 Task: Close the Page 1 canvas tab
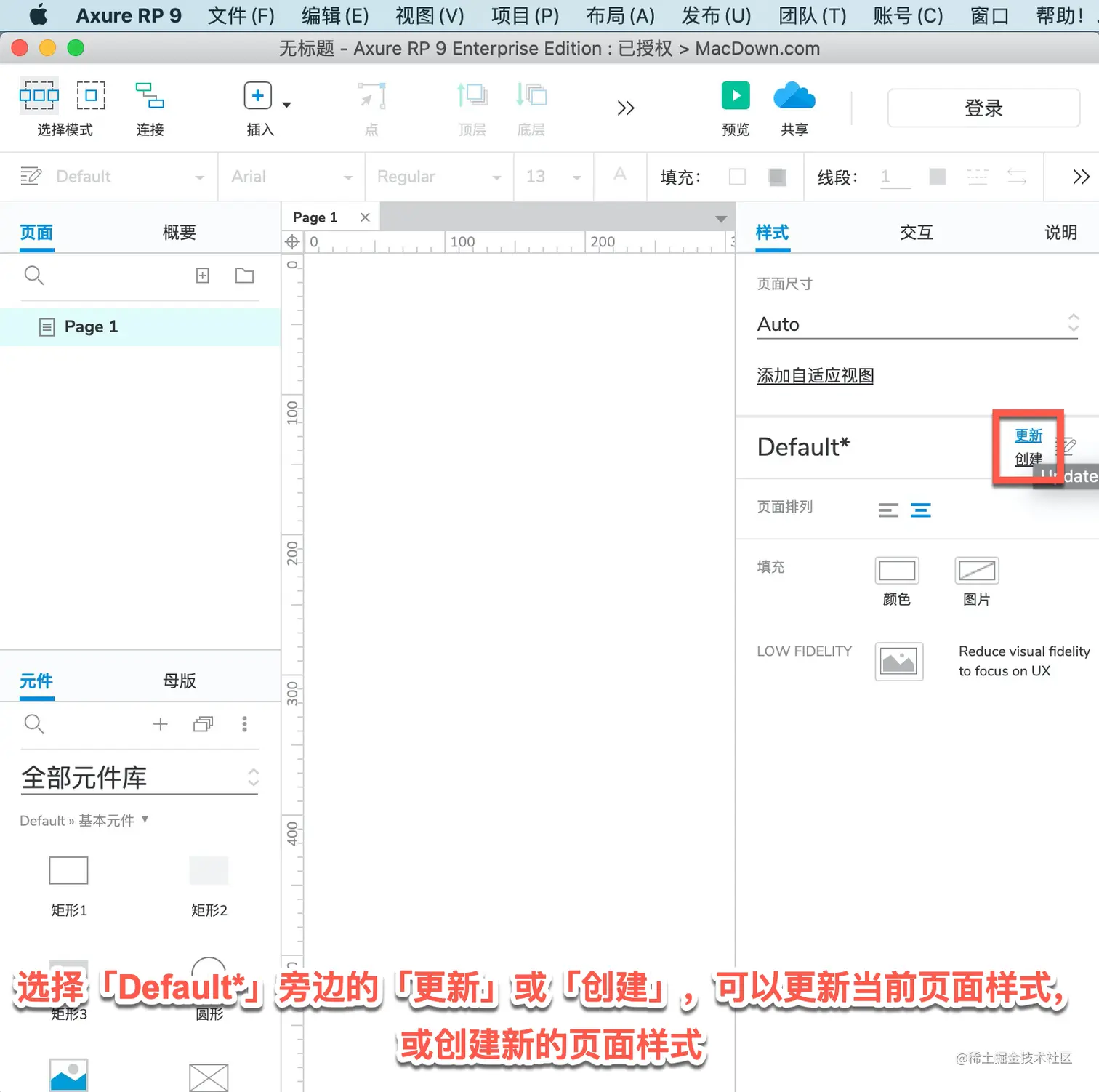coord(365,217)
